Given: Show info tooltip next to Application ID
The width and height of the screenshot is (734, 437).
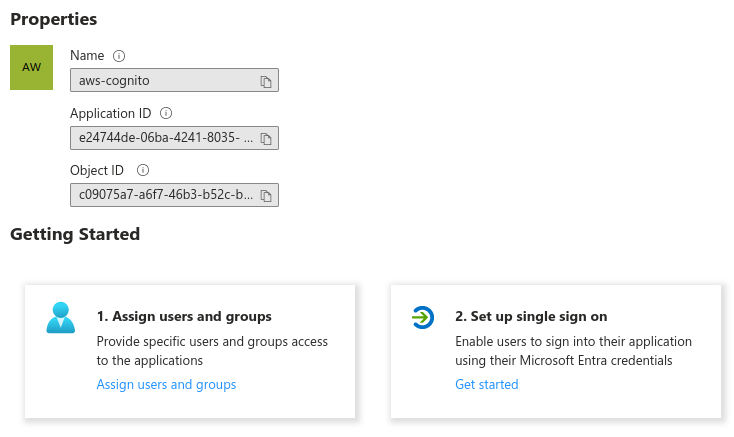Looking at the screenshot, I should pos(166,113).
